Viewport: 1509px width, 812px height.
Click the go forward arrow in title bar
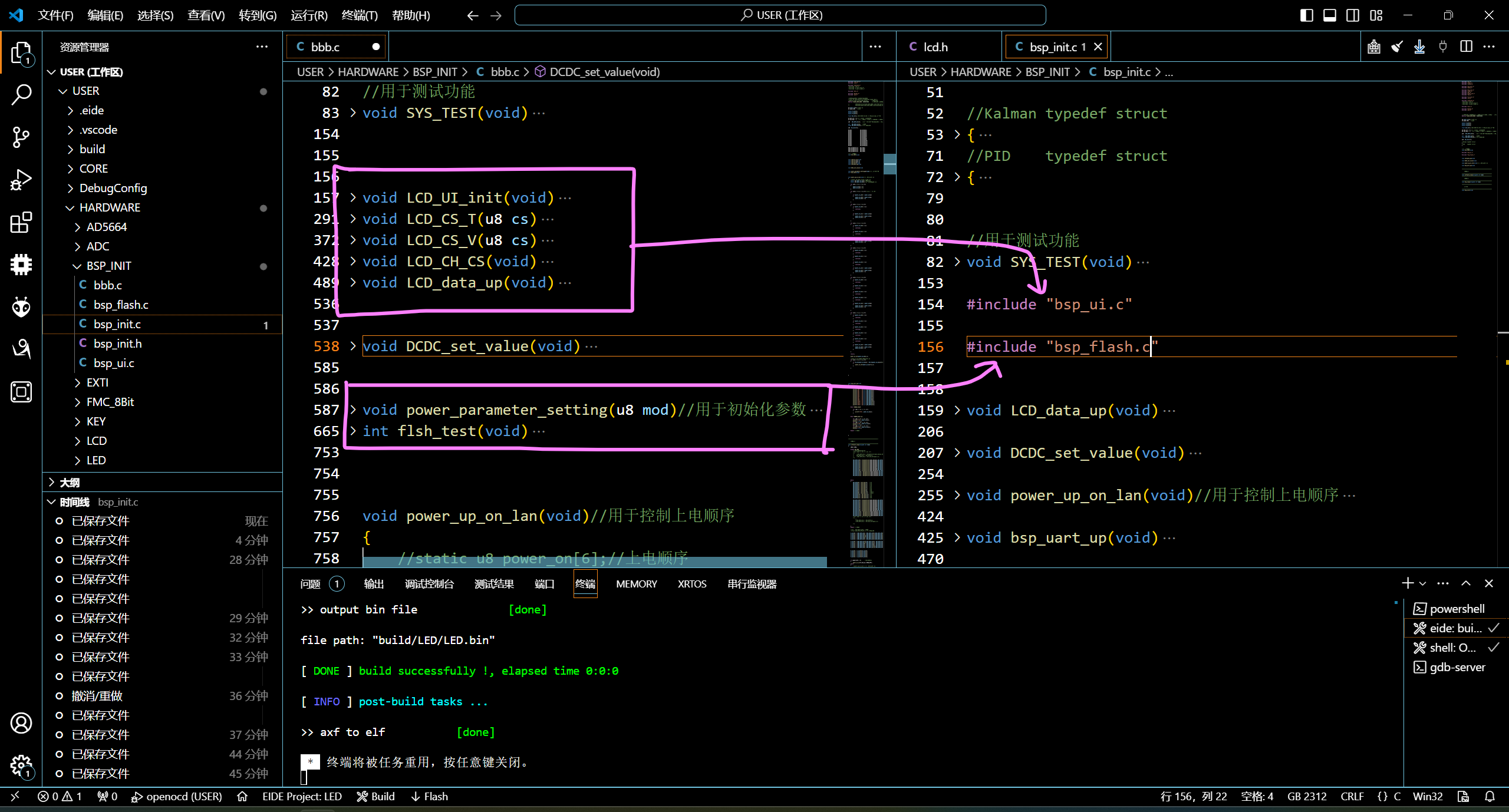[x=496, y=15]
